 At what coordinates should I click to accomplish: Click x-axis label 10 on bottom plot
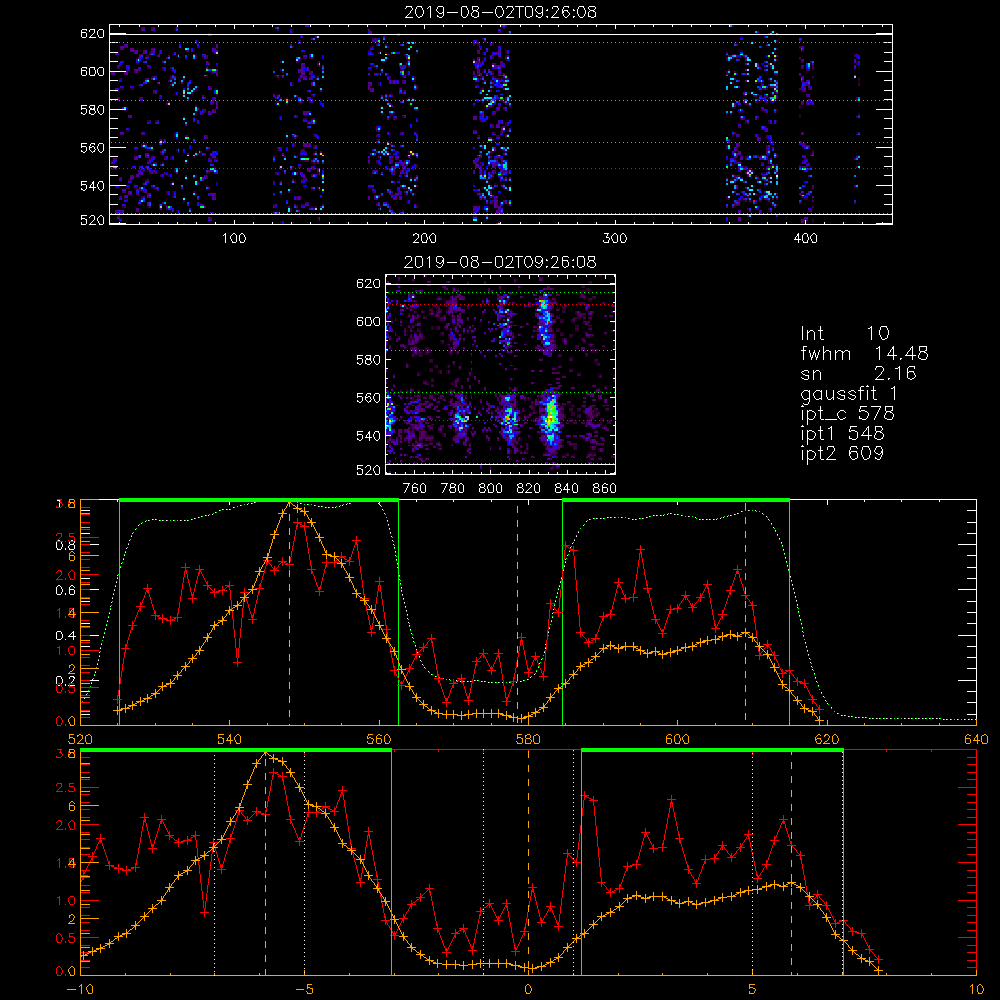click(976, 990)
